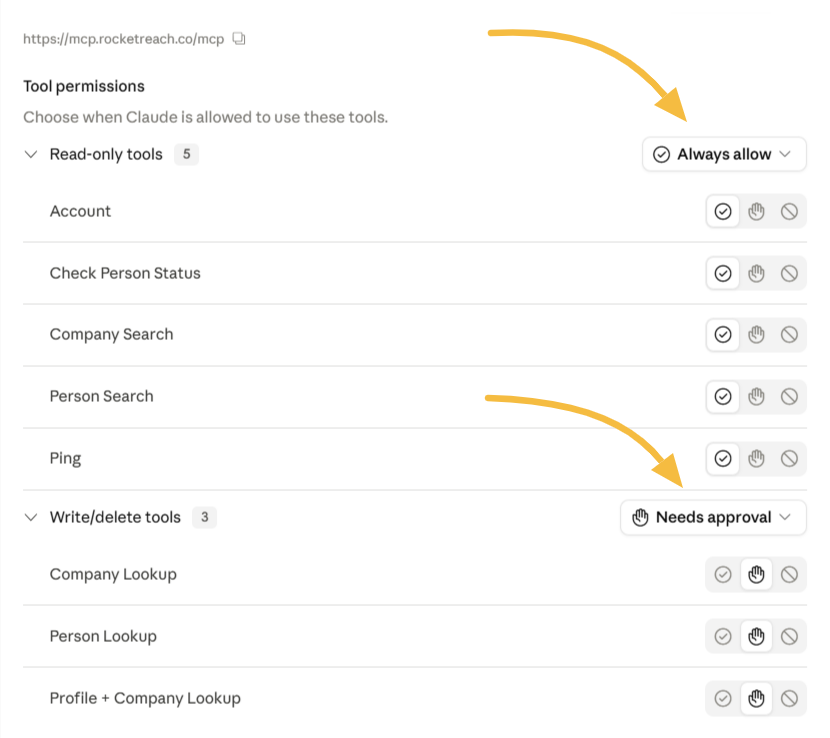Set Company Lookup to always allow

(x=723, y=574)
